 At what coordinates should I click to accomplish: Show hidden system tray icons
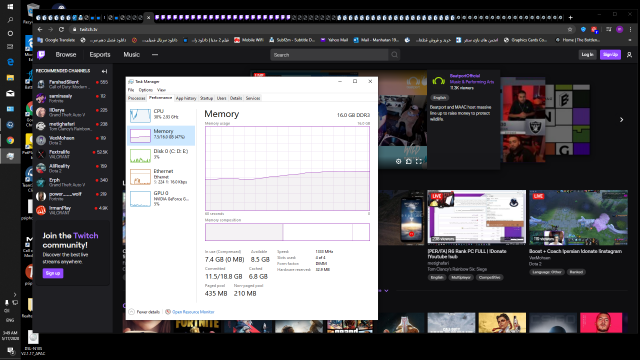point(15,294)
